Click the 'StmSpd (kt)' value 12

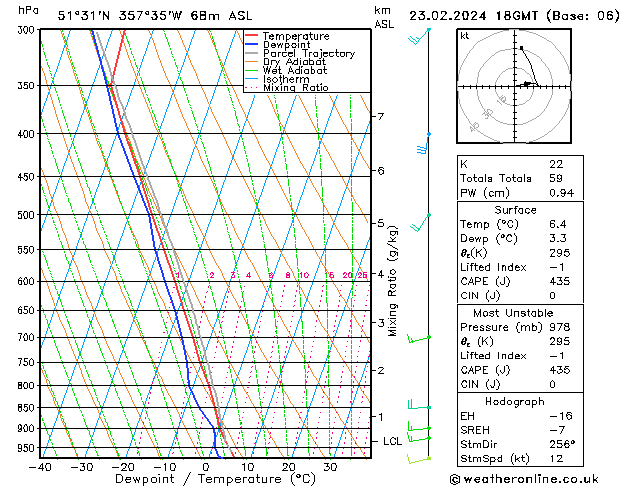point(556,459)
